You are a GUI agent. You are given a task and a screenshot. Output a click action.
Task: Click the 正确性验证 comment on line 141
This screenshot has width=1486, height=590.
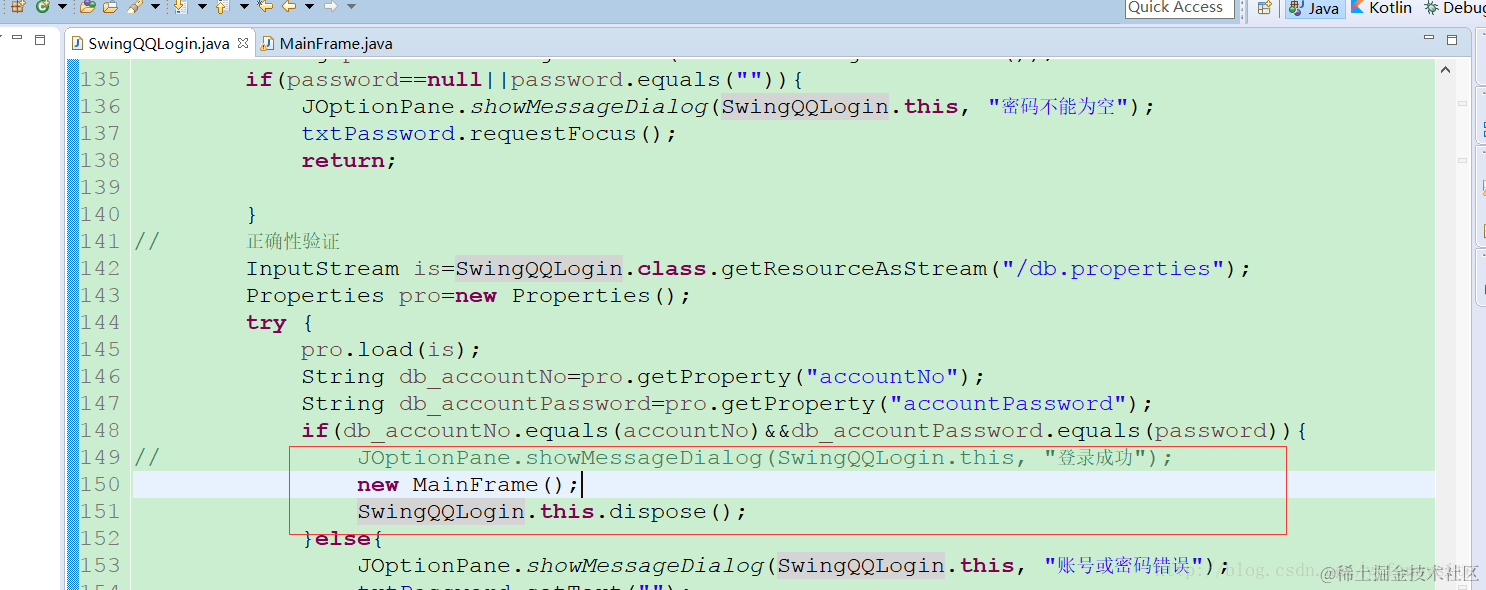point(293,241)
